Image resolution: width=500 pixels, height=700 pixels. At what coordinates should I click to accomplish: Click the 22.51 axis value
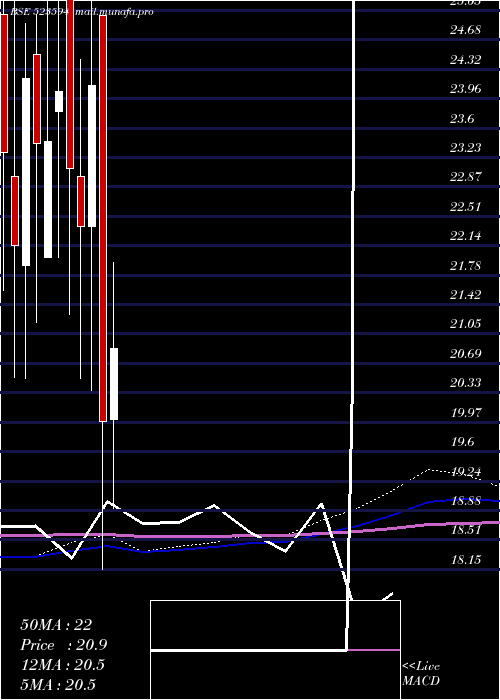465,207
